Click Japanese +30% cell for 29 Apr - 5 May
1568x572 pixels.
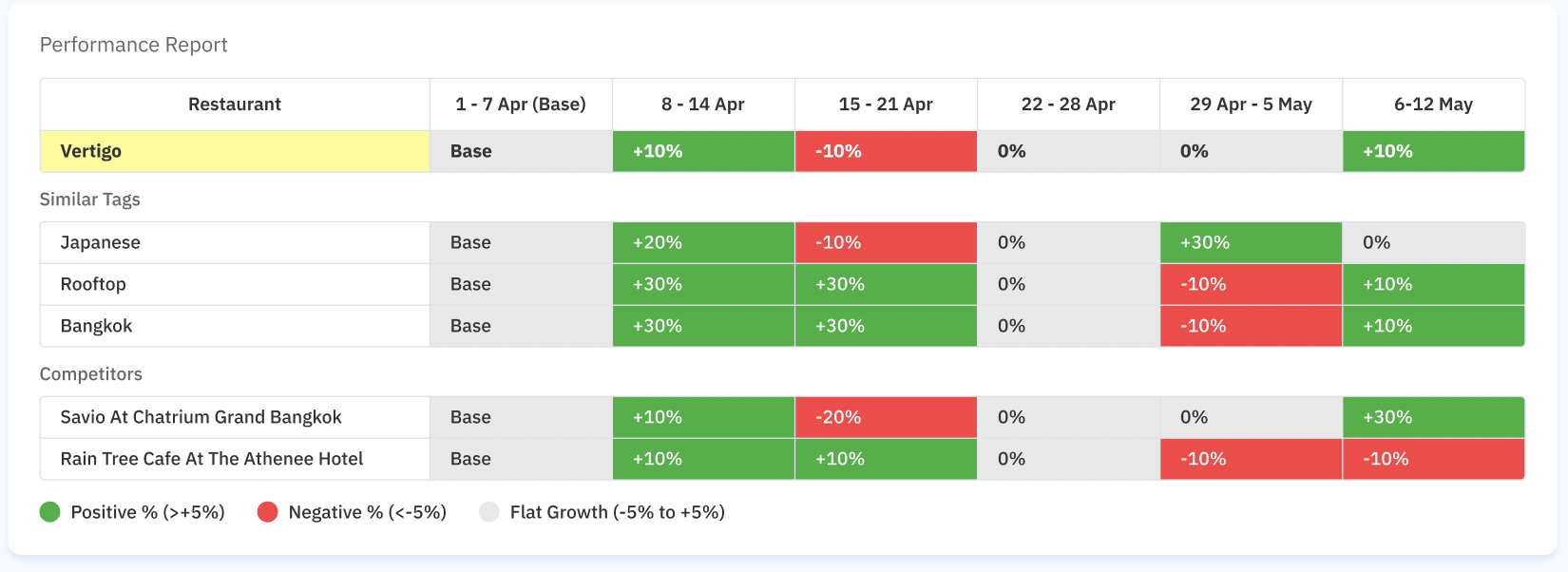1251,242
